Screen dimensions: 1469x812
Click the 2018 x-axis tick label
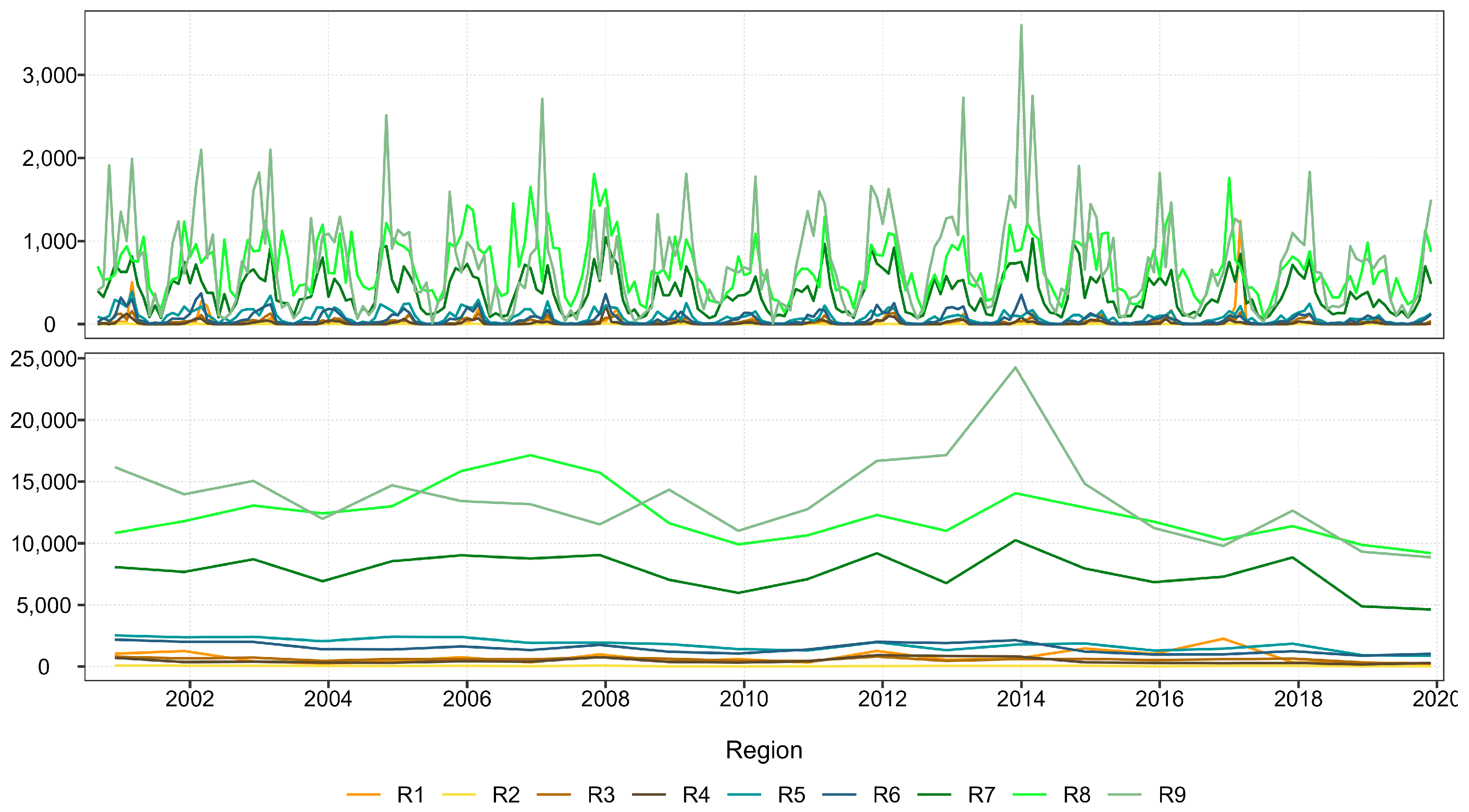point(1298,699)
